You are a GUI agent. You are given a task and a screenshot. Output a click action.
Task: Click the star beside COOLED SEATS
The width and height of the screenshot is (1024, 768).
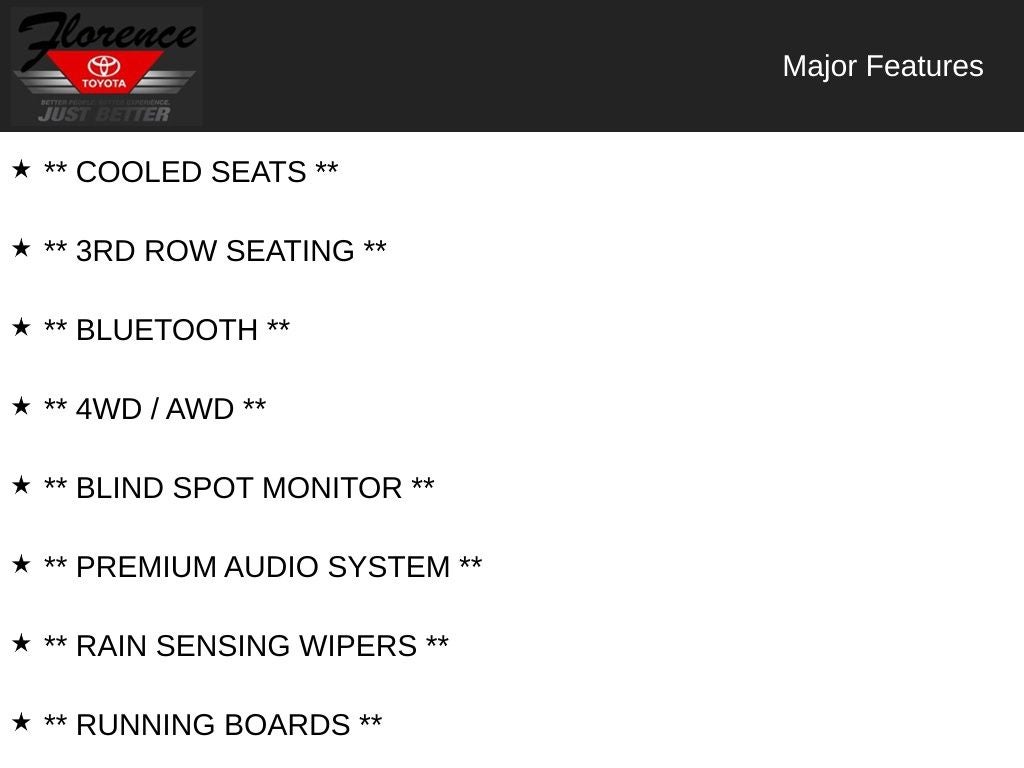[21, 169]
